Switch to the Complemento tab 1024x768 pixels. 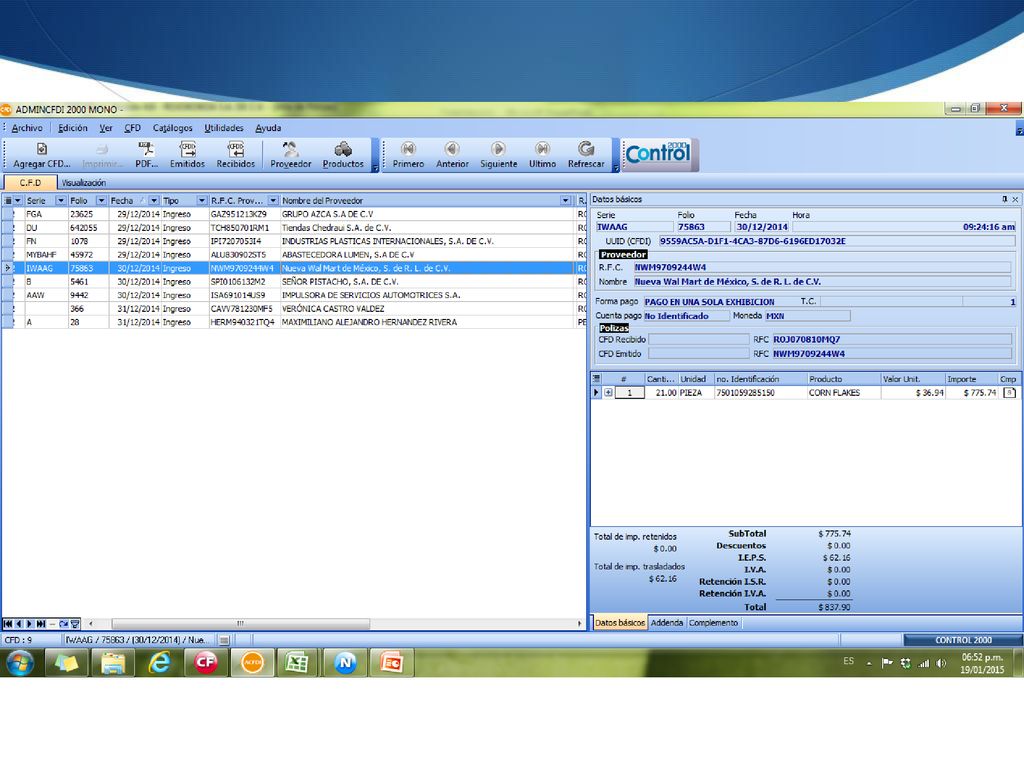[x=713, y=623]
